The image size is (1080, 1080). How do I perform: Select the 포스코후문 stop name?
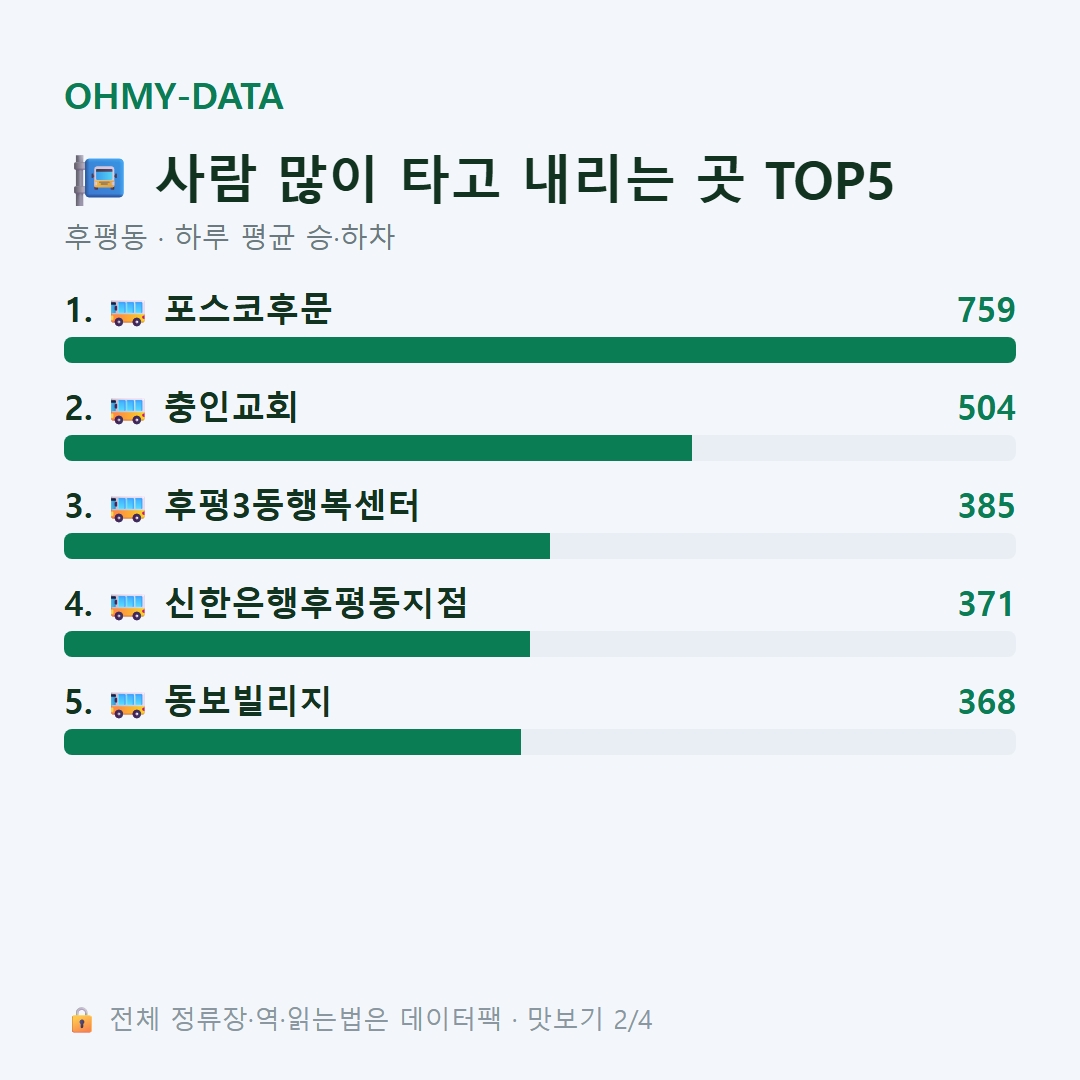click(249, 309)
